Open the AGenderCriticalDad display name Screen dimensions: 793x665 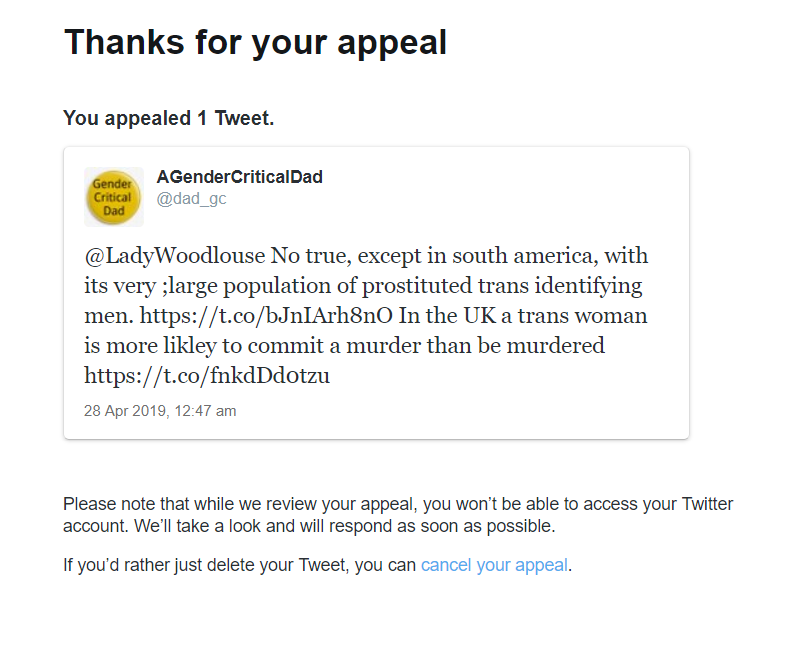(239, 177)
